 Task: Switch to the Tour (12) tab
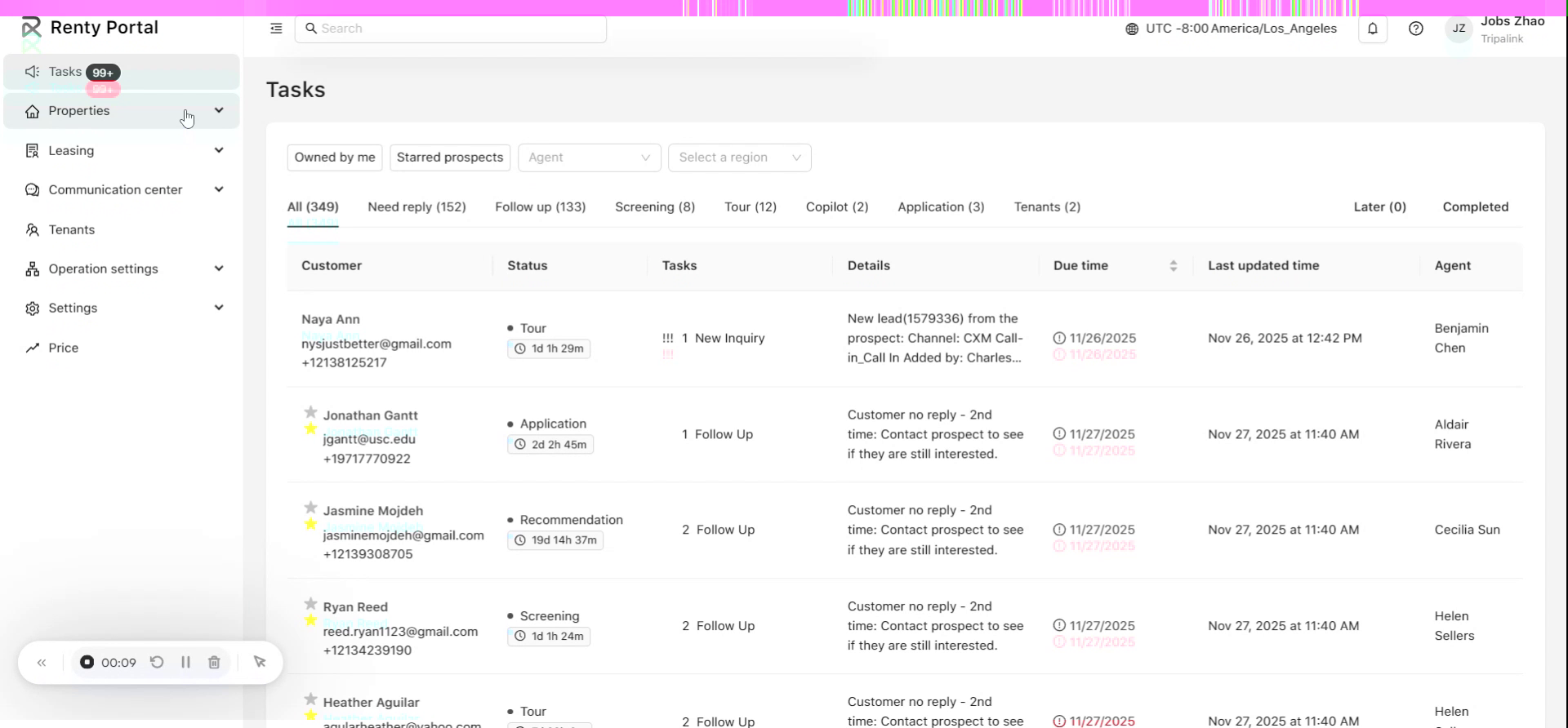pyautogui.click(x=751, y=207)
